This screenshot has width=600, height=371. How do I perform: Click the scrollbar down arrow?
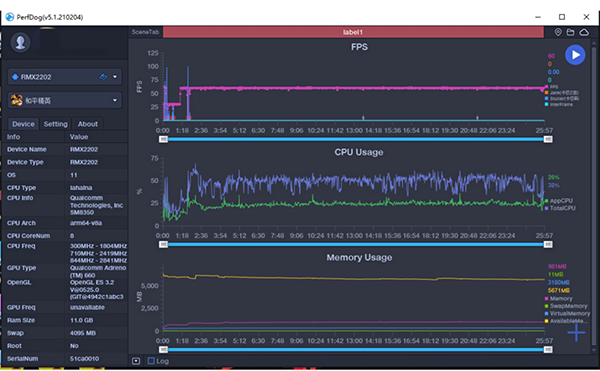(594, 350)
